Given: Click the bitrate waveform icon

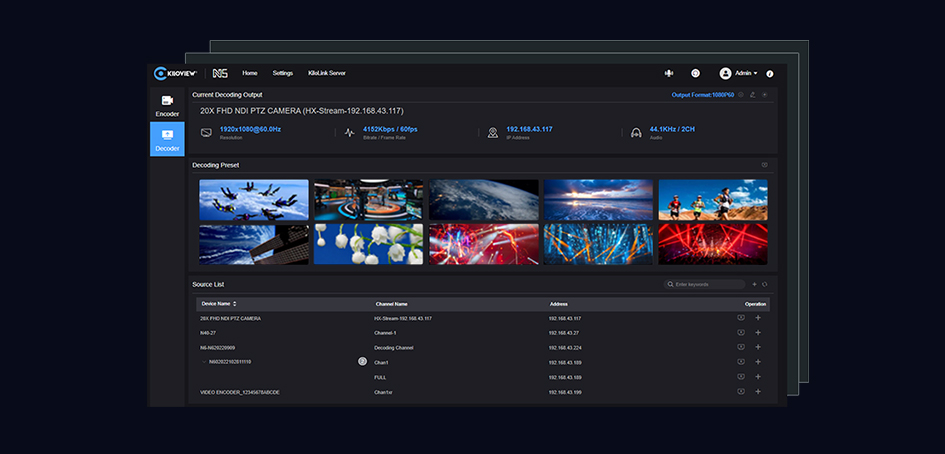Looking at the screenshot, I should (350, 133).
